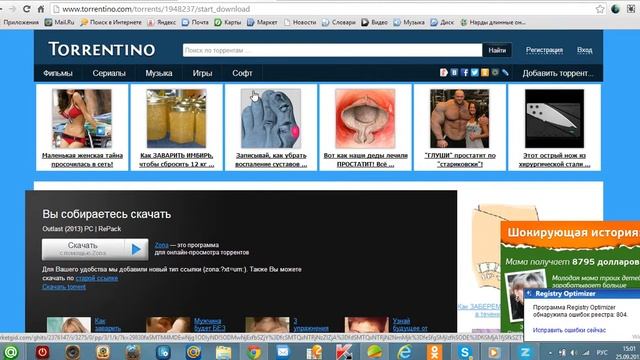Open the Почта bookmark
The image size is (640, 360).
(x=196, y=22)
